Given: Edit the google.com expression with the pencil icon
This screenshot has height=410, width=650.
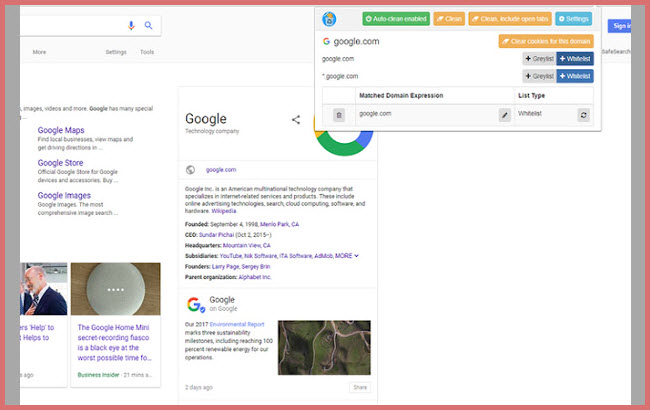Looking at the screenshot, I should point(504,115).
